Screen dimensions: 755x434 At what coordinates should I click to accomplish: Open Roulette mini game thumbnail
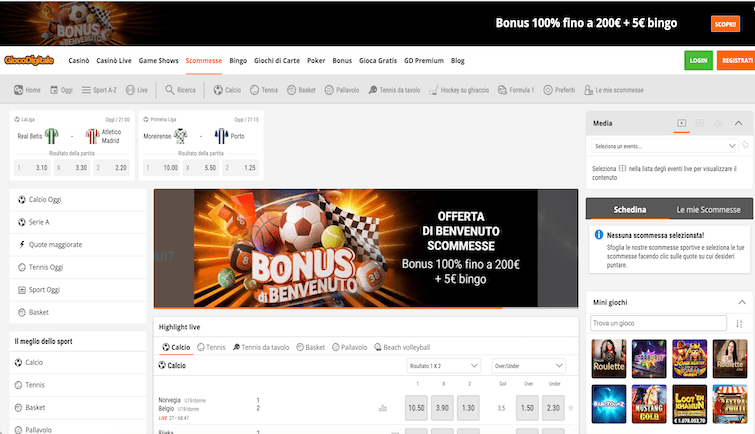(x=609, y=359)
